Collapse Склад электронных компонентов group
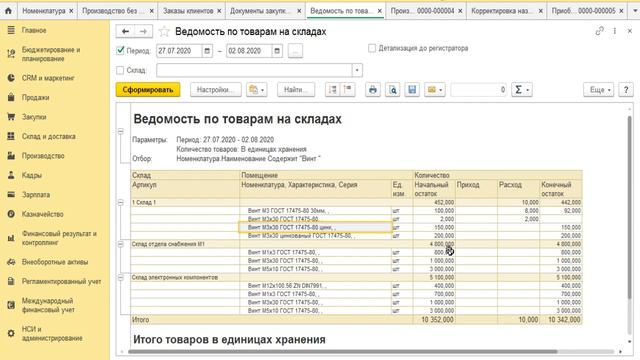 coord(121,278)
